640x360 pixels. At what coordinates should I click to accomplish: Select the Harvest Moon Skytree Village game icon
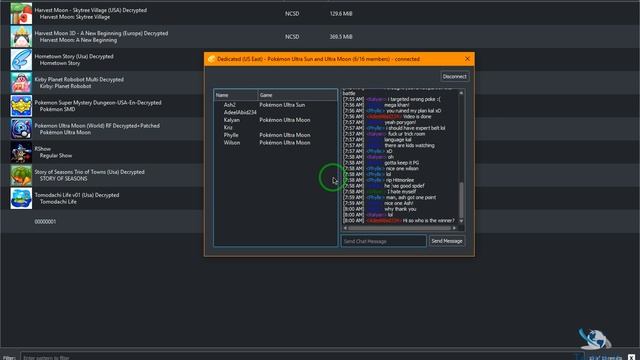21,13
